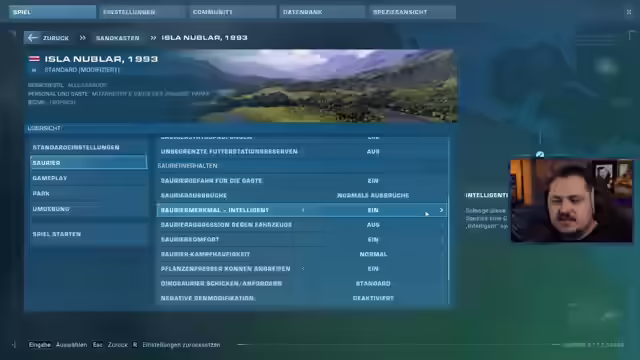Click Esc Zurück key hint
640x360 pixels.
click(x=110, y=345)
